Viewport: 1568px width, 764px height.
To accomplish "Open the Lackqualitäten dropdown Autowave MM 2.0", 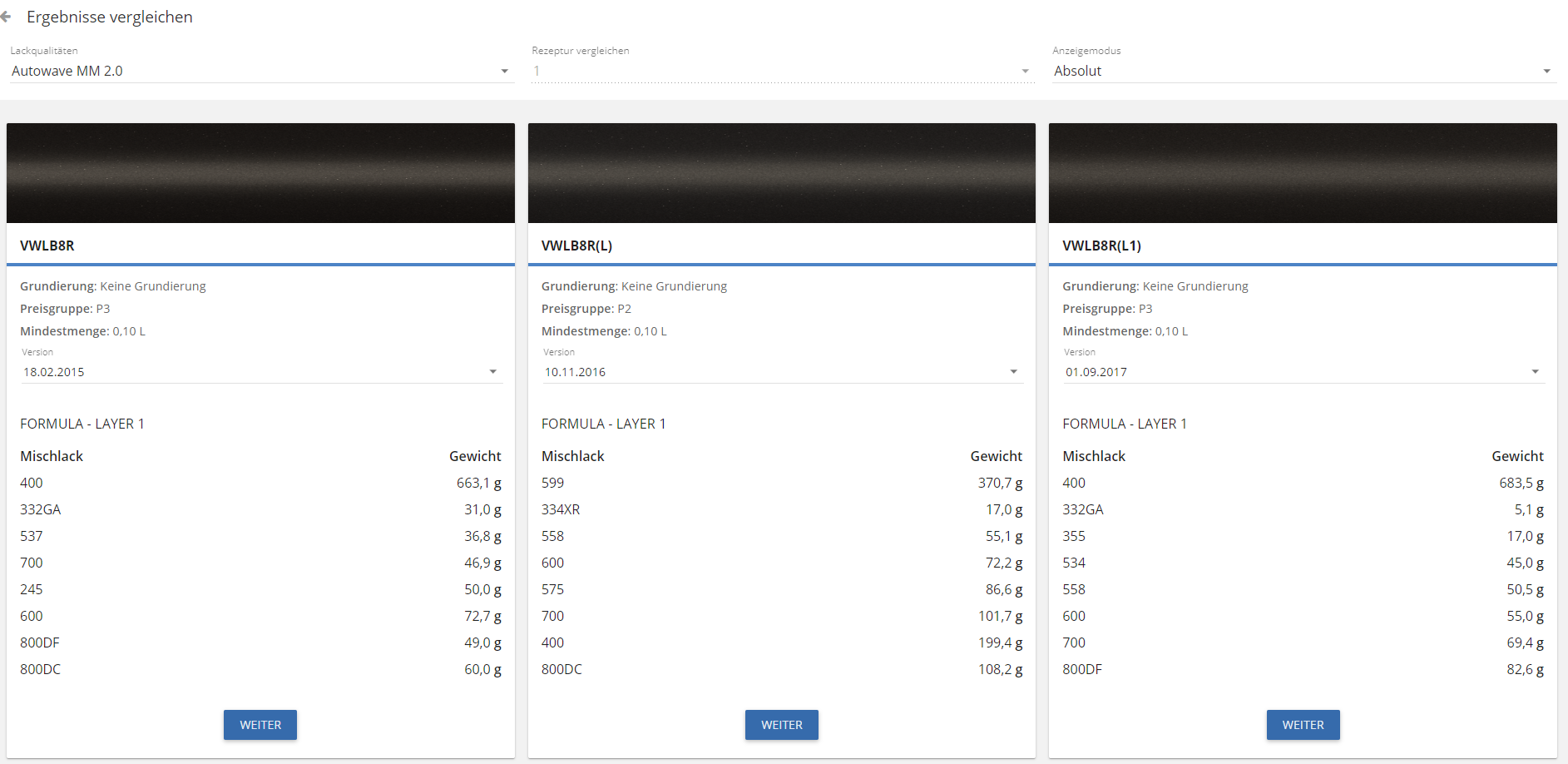I will 261,72.
